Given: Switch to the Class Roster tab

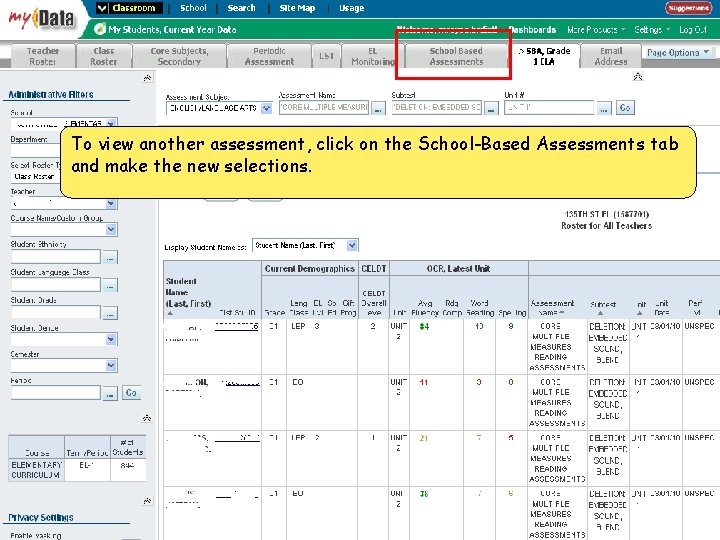Looking at the screenshot, I should point(104,56).
